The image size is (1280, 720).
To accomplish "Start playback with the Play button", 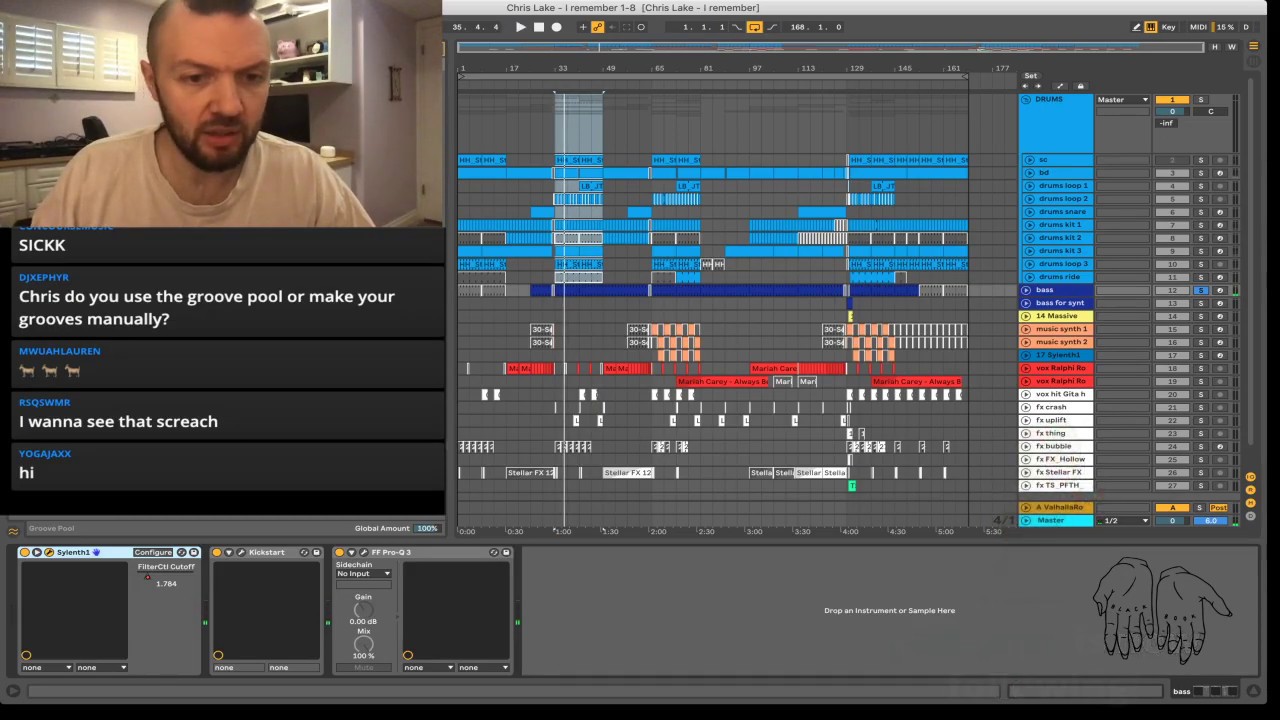I will (x=520, y=27).
